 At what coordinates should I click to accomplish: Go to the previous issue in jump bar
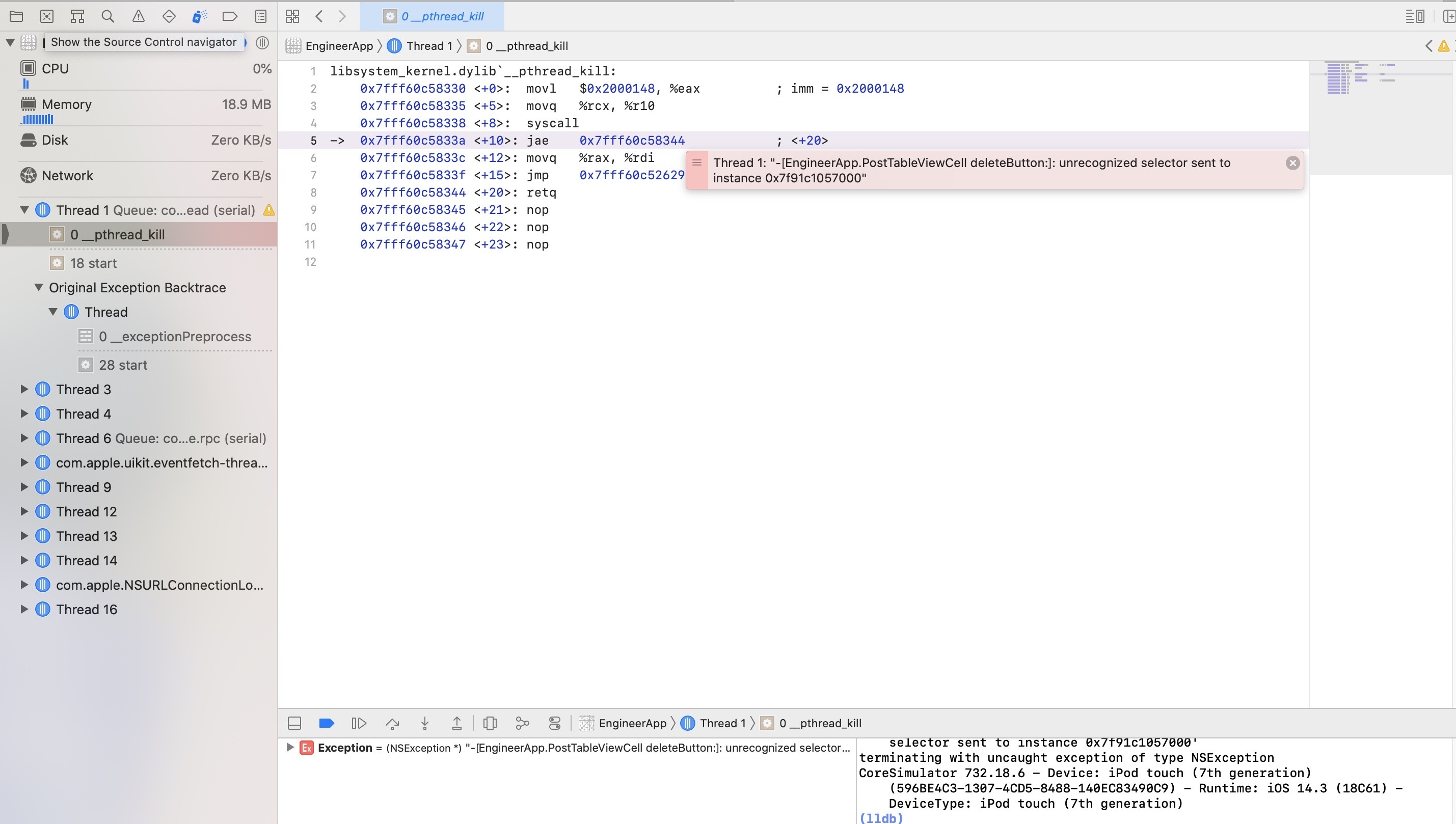(1429, 46)
